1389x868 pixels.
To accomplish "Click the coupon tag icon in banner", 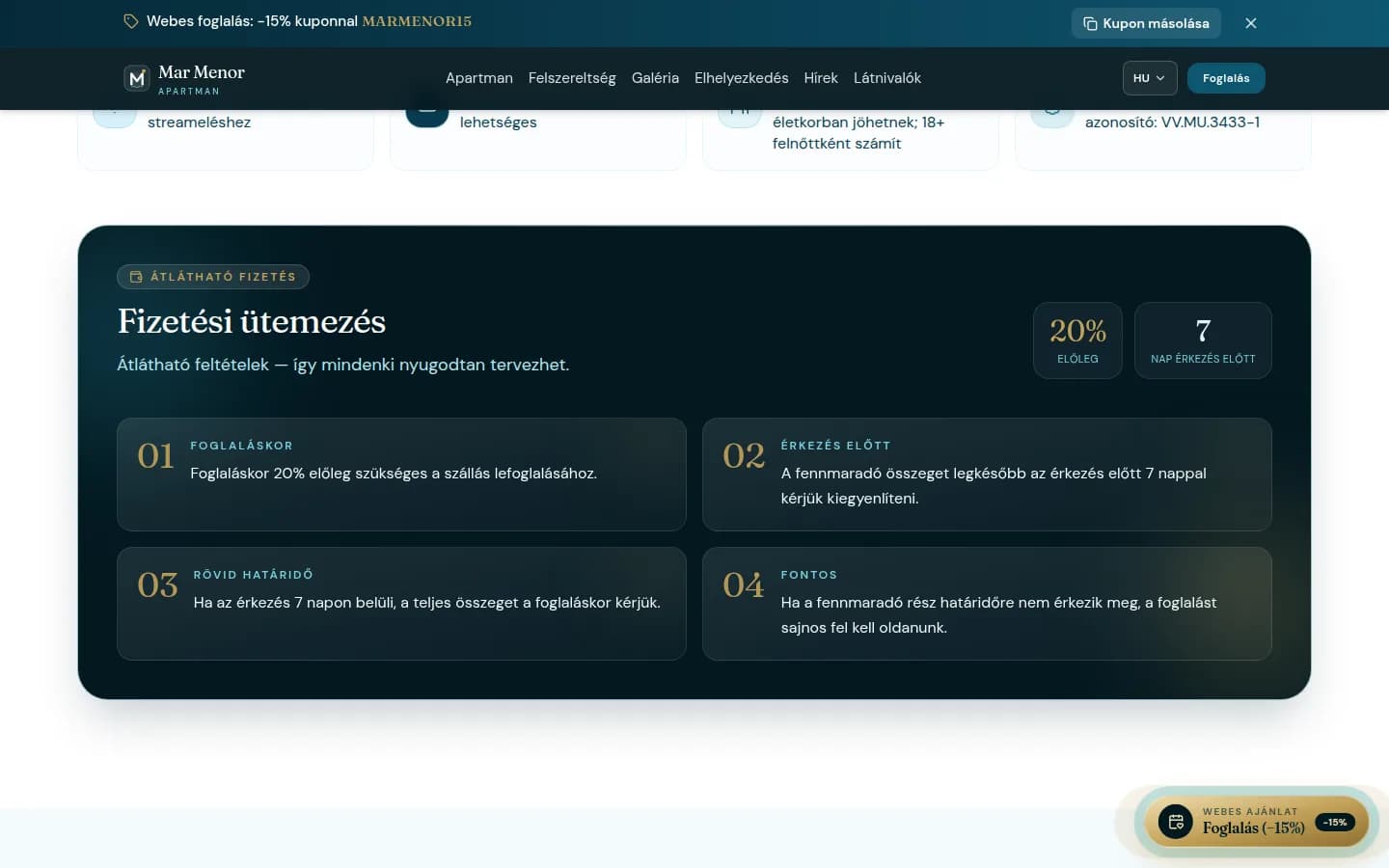I will point(131,21).
